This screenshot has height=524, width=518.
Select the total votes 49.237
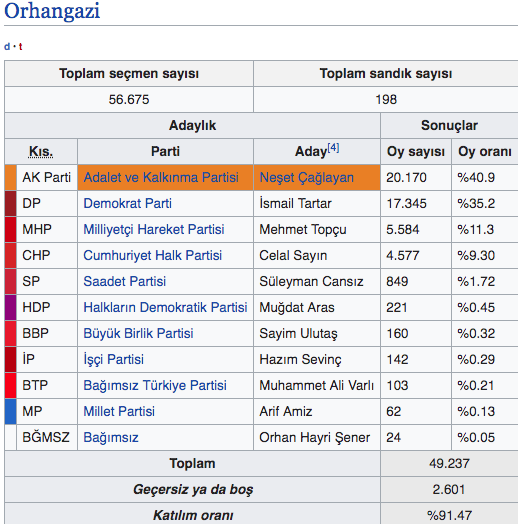coord(449,464)
